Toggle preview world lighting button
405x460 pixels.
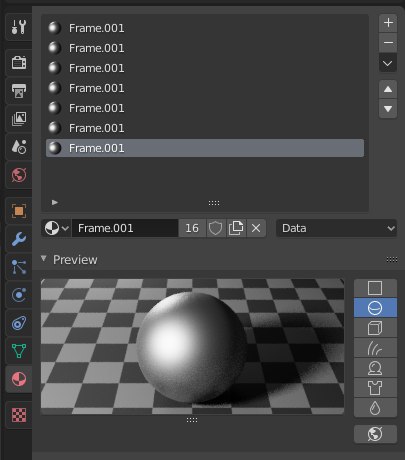pos(375,434)
